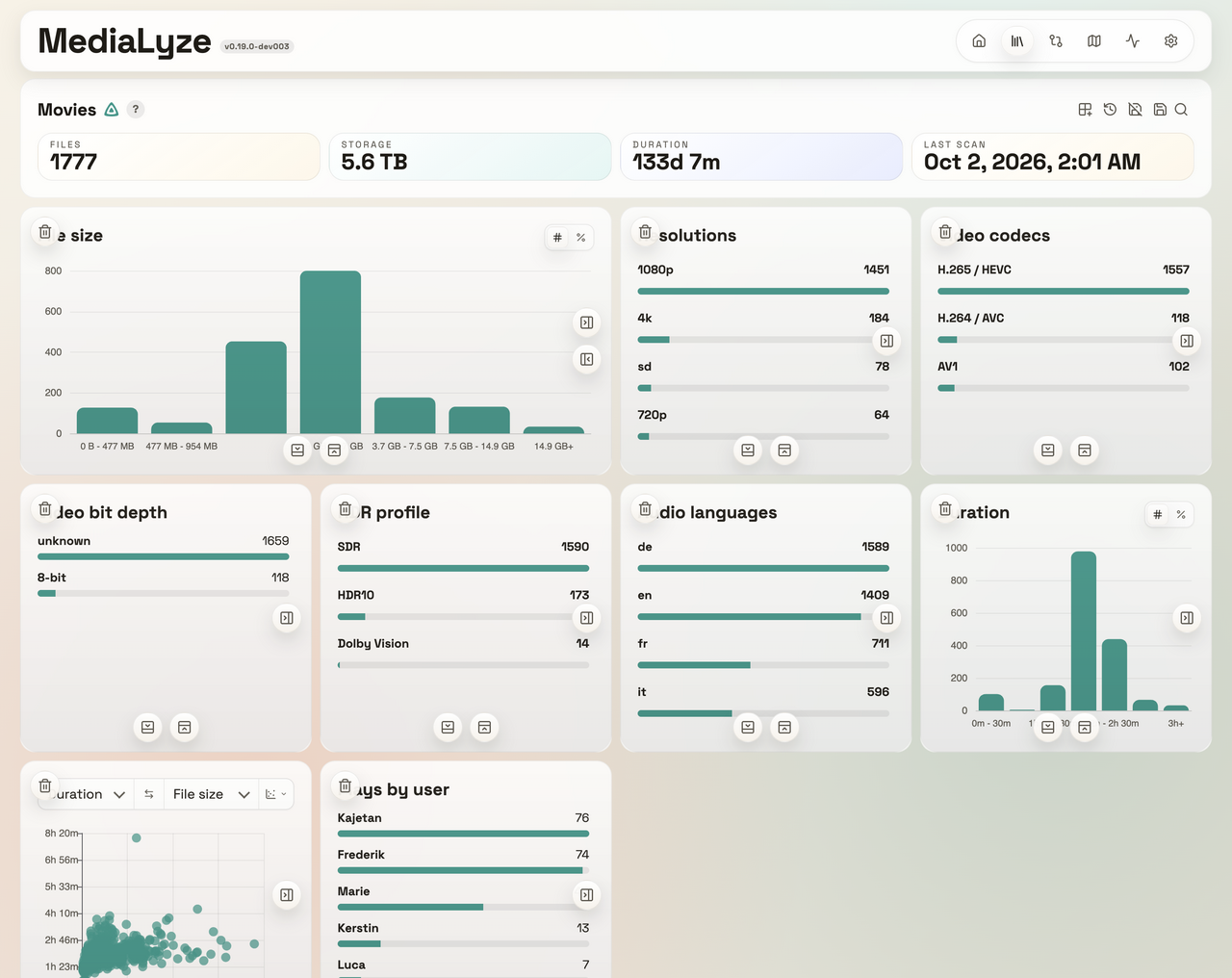Delete the Audio languages card
Image resolution: width=1232 pixels, height=978 pixels.
646,509
